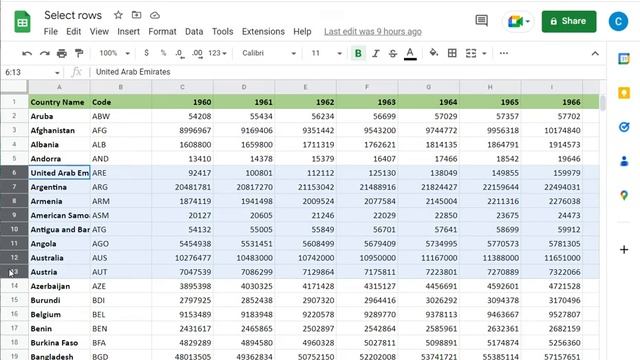
Task: Format as currency with dollar icon
Action: 146,53
